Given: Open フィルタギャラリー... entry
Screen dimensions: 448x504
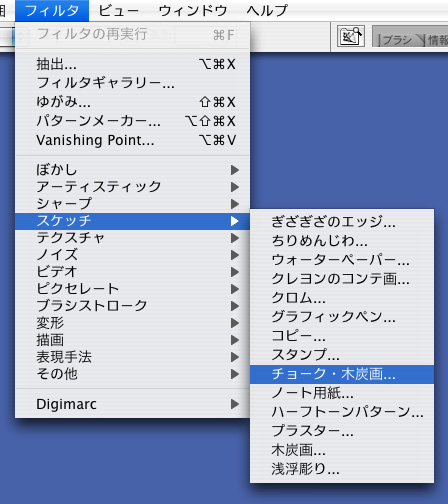Looking at the screenshot, I should 132,83.
